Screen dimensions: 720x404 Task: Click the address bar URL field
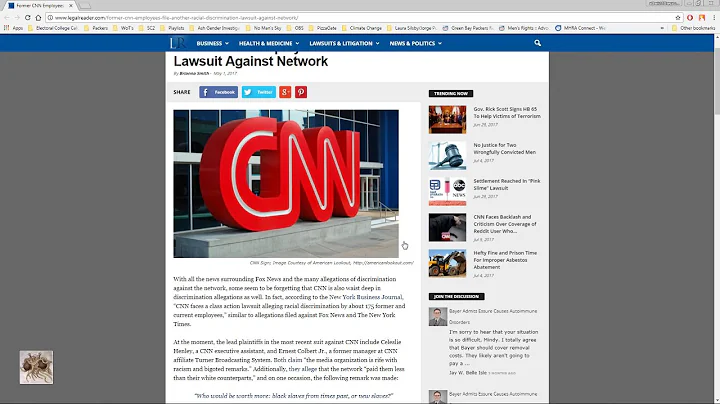358,17
